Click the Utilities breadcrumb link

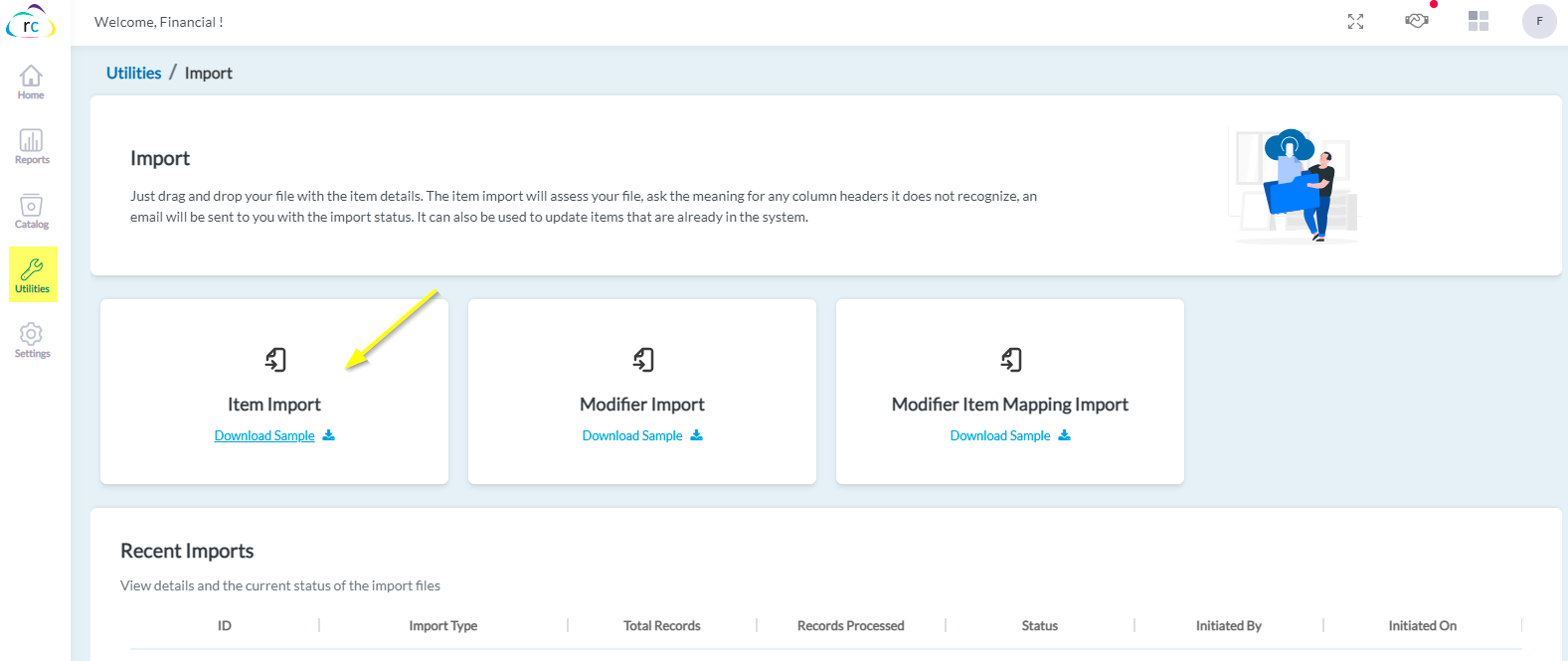tap(133, 74)
